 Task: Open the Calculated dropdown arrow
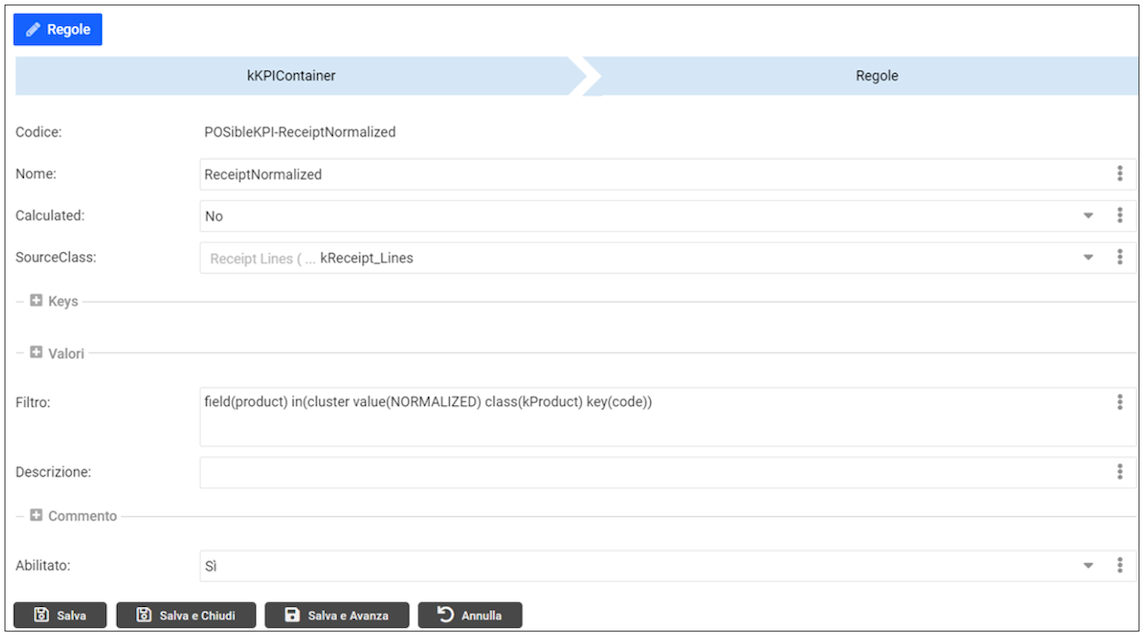(1088, 216)
